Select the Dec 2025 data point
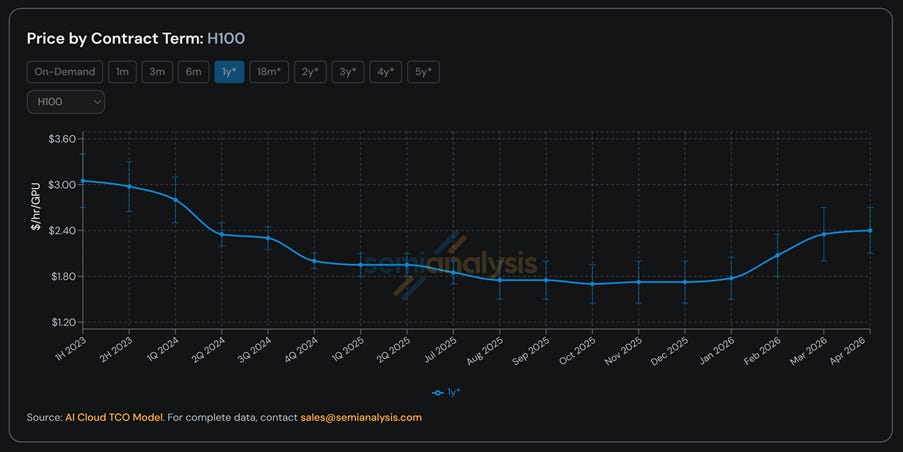The width and height of the screenshot is (903, 452). [x=685, y=282]
